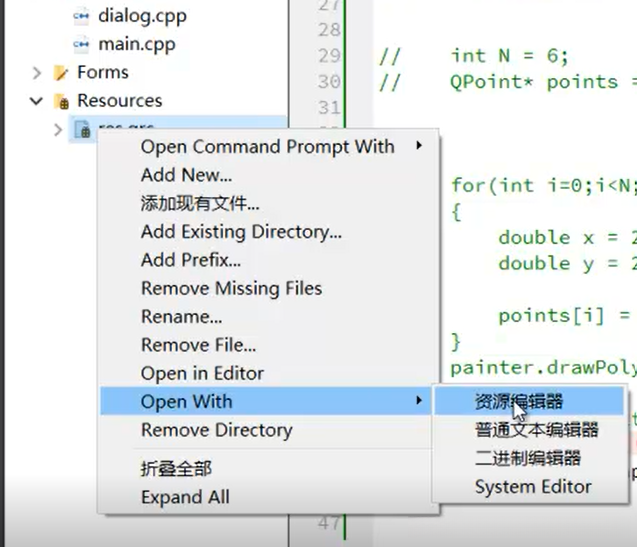This screenshot has height=547, width=637.
Task: Open dialog.cpp in the project tree
Action: pyautogui.click(x=142, y=16)
